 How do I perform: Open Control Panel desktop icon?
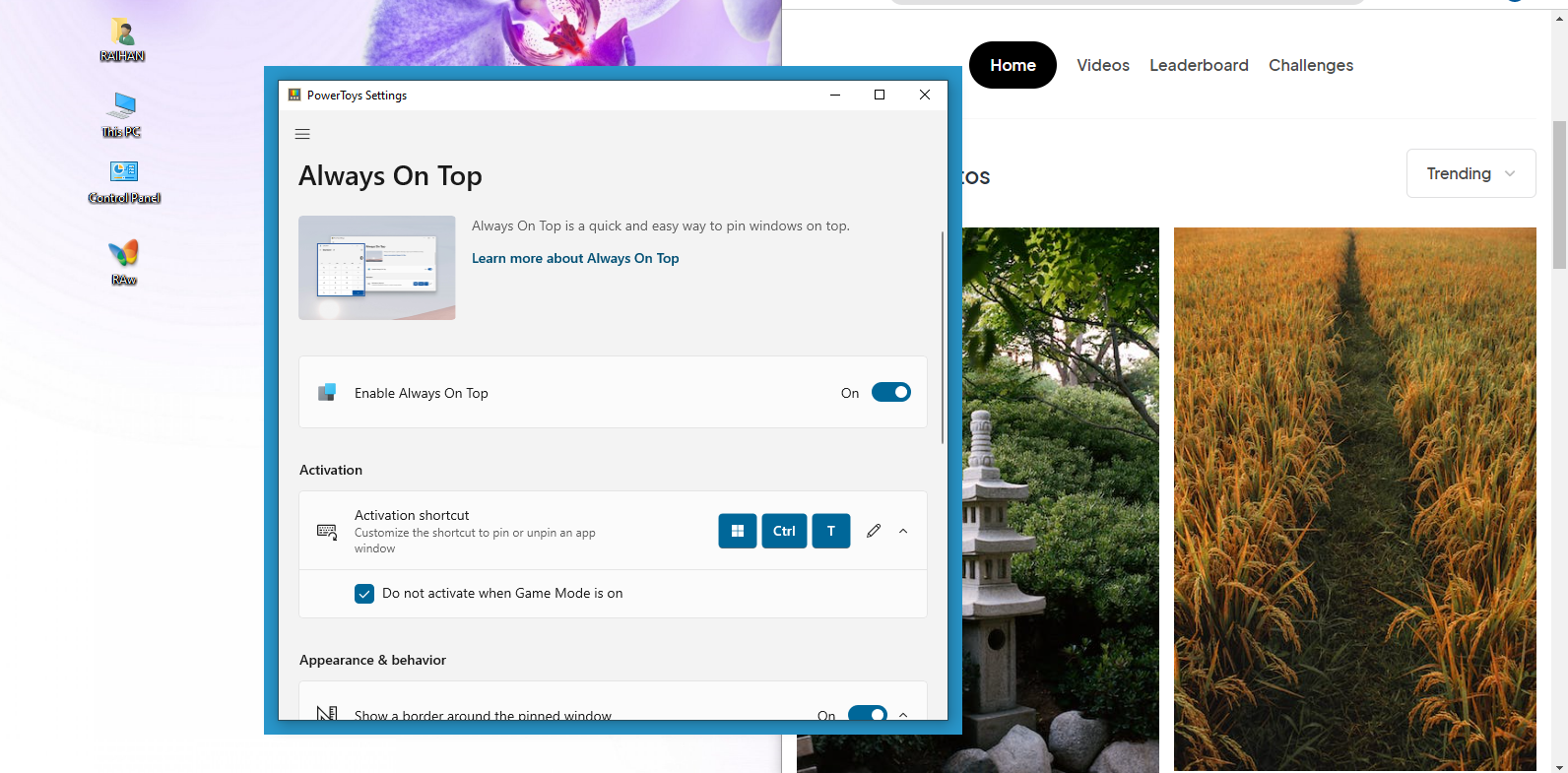click(124, 182)
